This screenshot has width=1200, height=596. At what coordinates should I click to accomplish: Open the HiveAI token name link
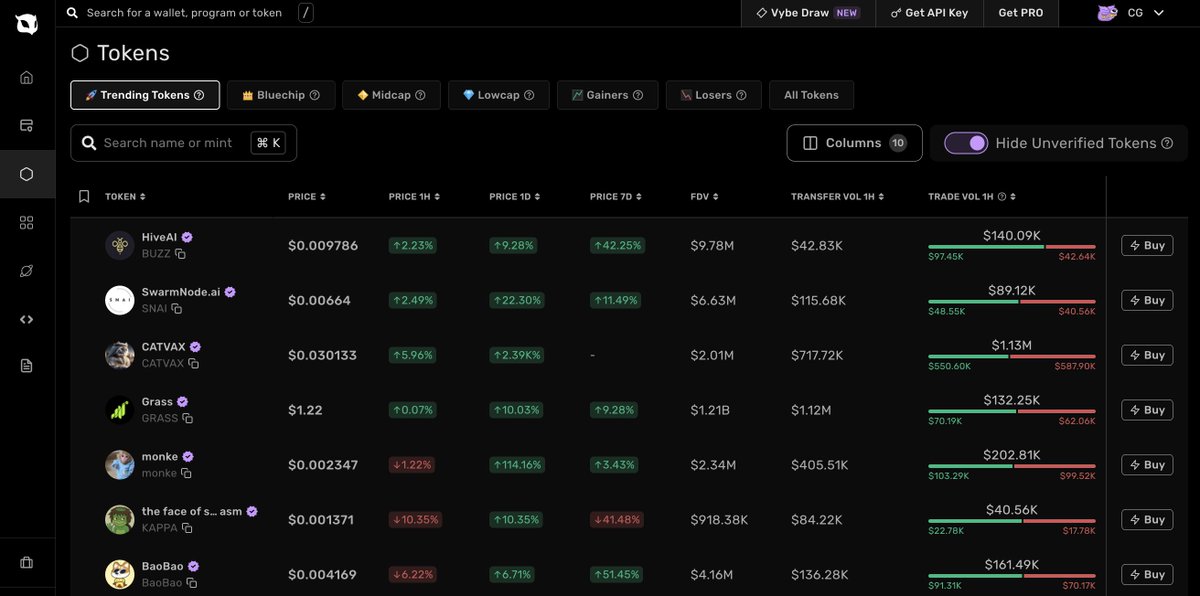[159, 237]
